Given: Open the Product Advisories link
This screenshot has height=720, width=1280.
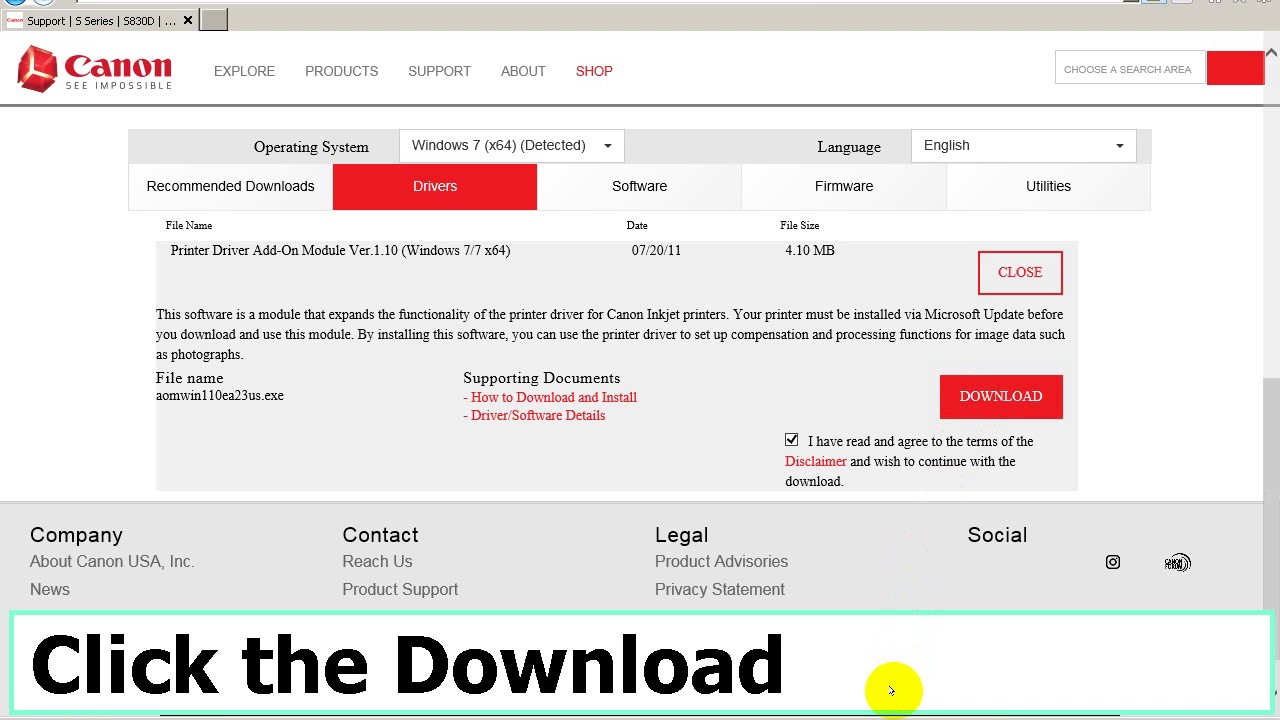Looking at the screenshot, I should [x=721, y=561].
